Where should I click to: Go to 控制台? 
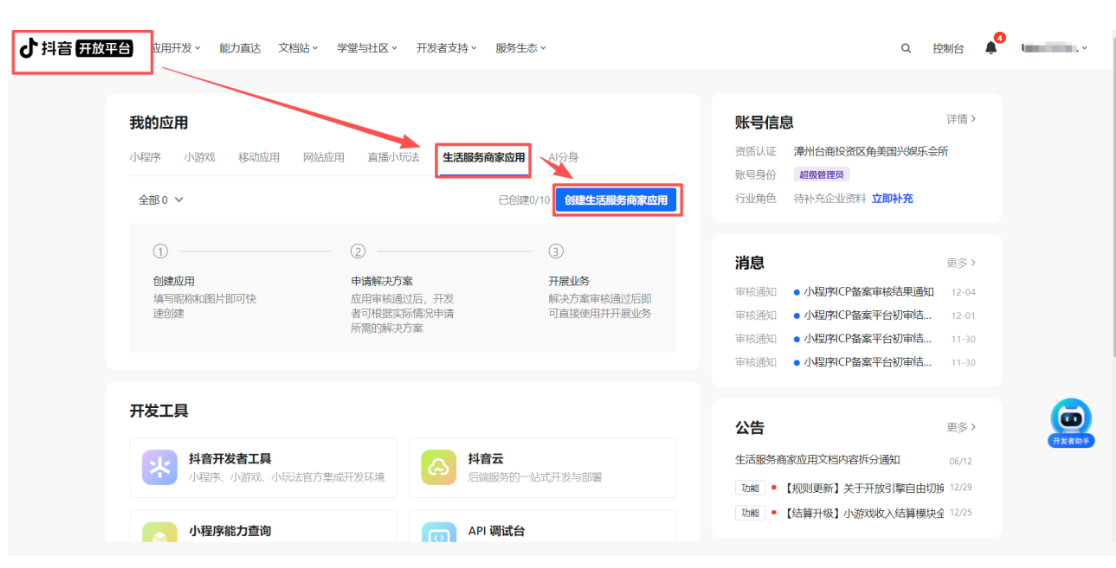(948, 48)
